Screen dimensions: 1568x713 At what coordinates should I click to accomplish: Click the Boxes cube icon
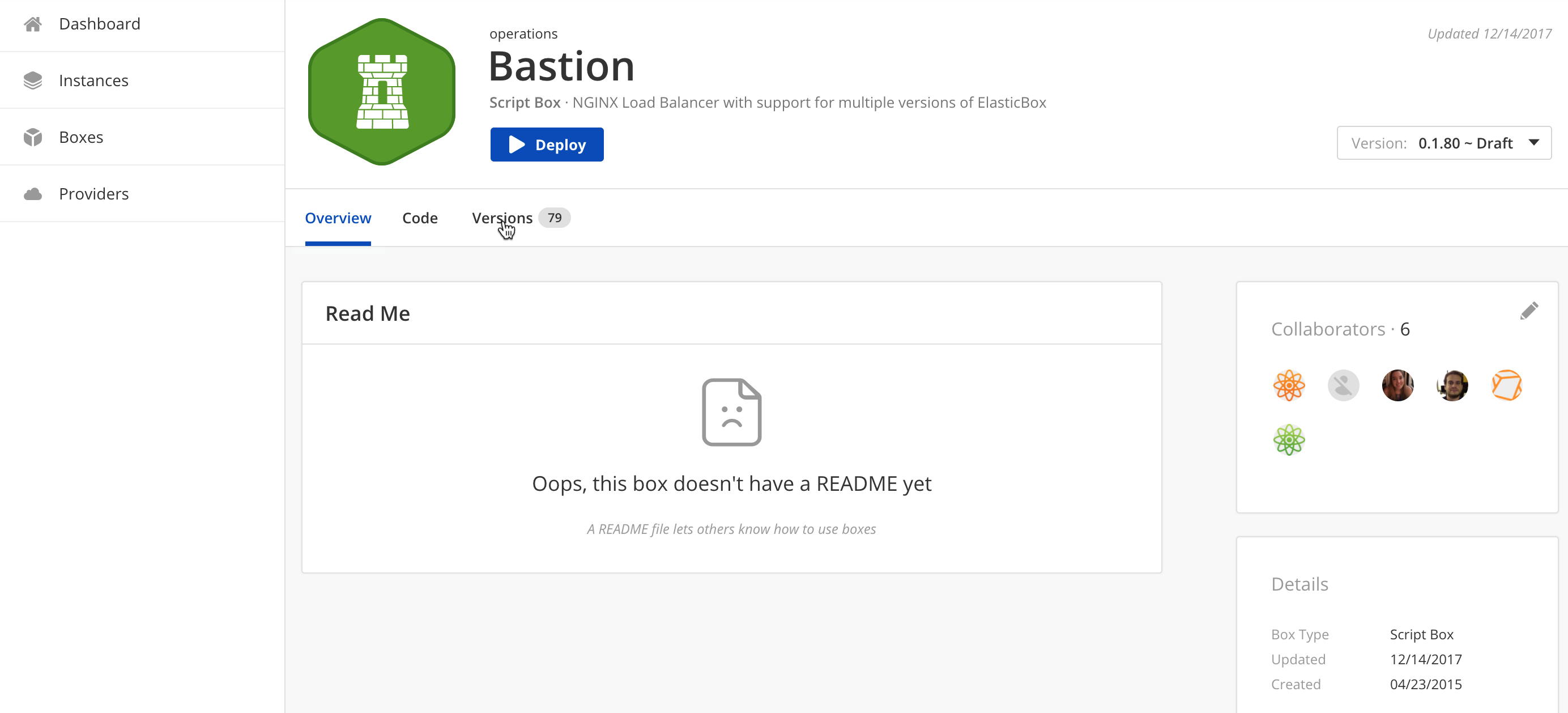coord(33,137)
